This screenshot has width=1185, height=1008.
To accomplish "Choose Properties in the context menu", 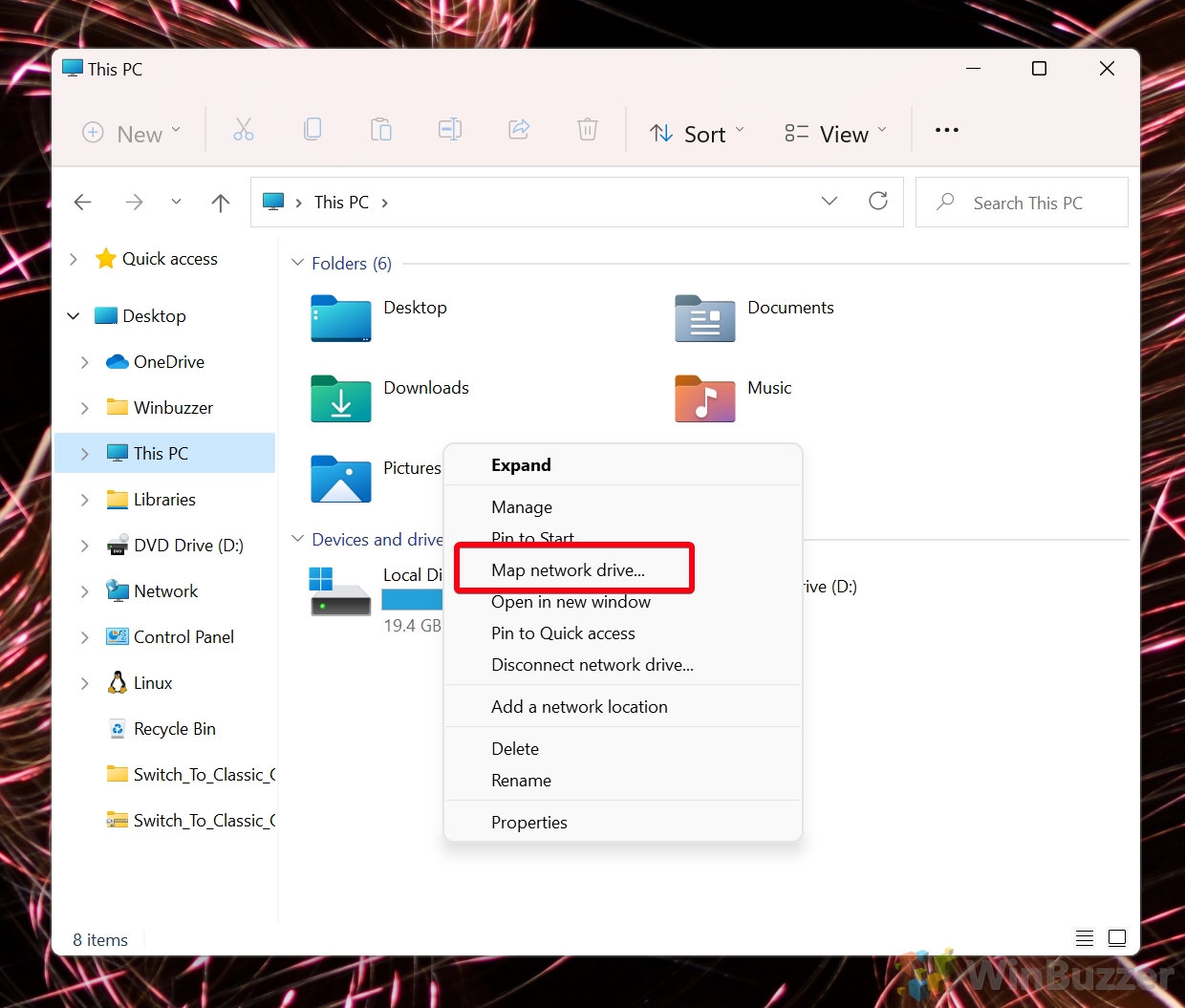I will coord(623,823).
